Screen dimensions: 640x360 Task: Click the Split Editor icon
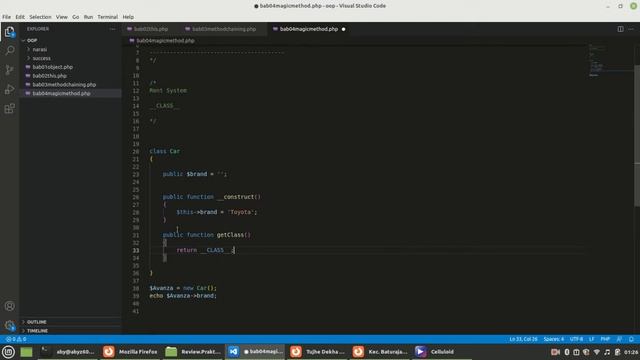pyautogui.click(x=620, y=29)
